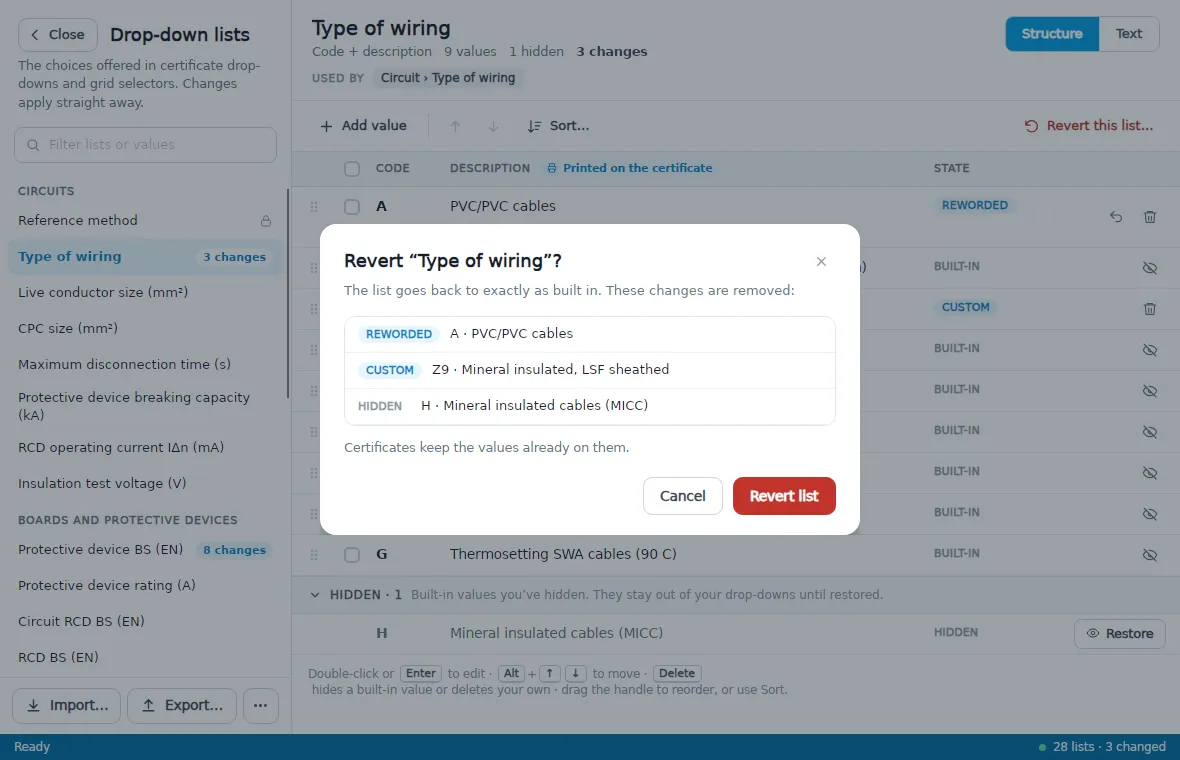Open the Sort... options
Viewport: 1180px width, 760px height.
coord(558,126)
